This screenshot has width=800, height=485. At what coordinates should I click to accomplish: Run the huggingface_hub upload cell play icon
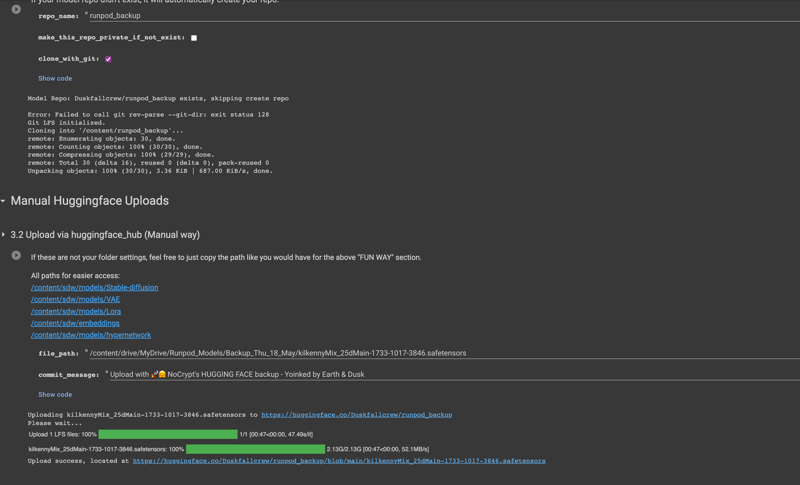tap(16, 255)
